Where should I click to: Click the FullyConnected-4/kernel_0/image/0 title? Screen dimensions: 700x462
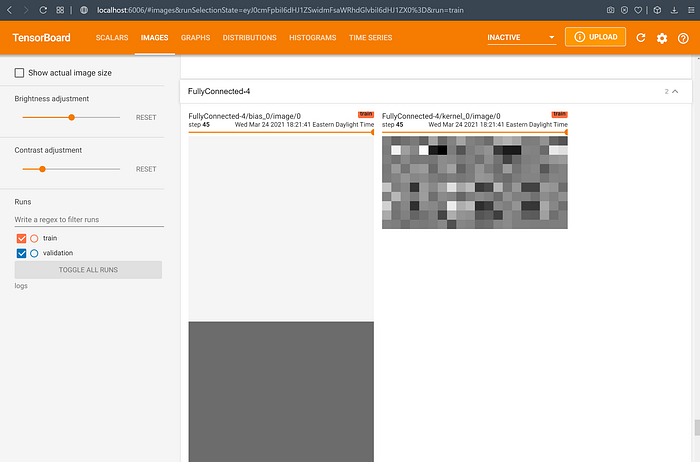click(441, 116)
